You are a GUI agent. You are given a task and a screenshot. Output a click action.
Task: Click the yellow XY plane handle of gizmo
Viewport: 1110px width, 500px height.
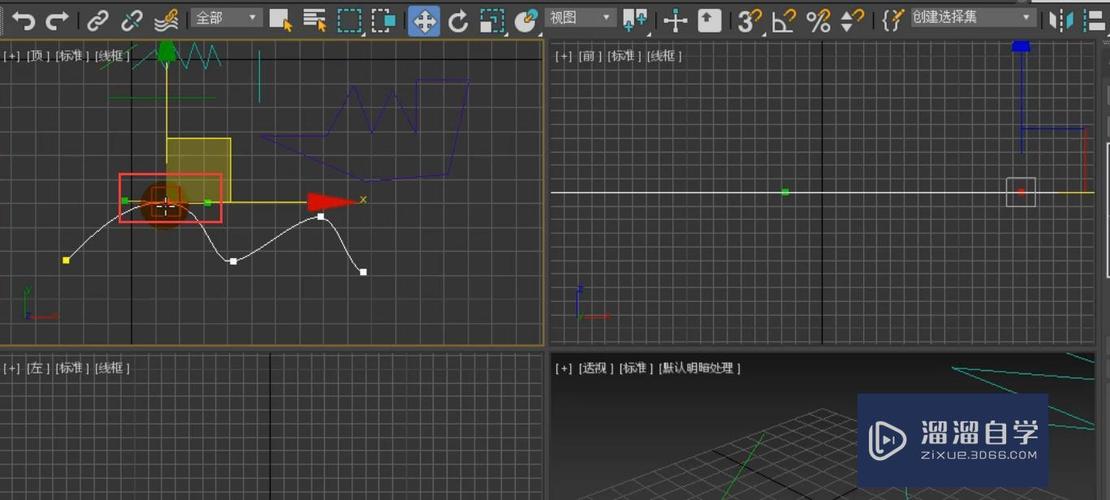pos(199,169)
